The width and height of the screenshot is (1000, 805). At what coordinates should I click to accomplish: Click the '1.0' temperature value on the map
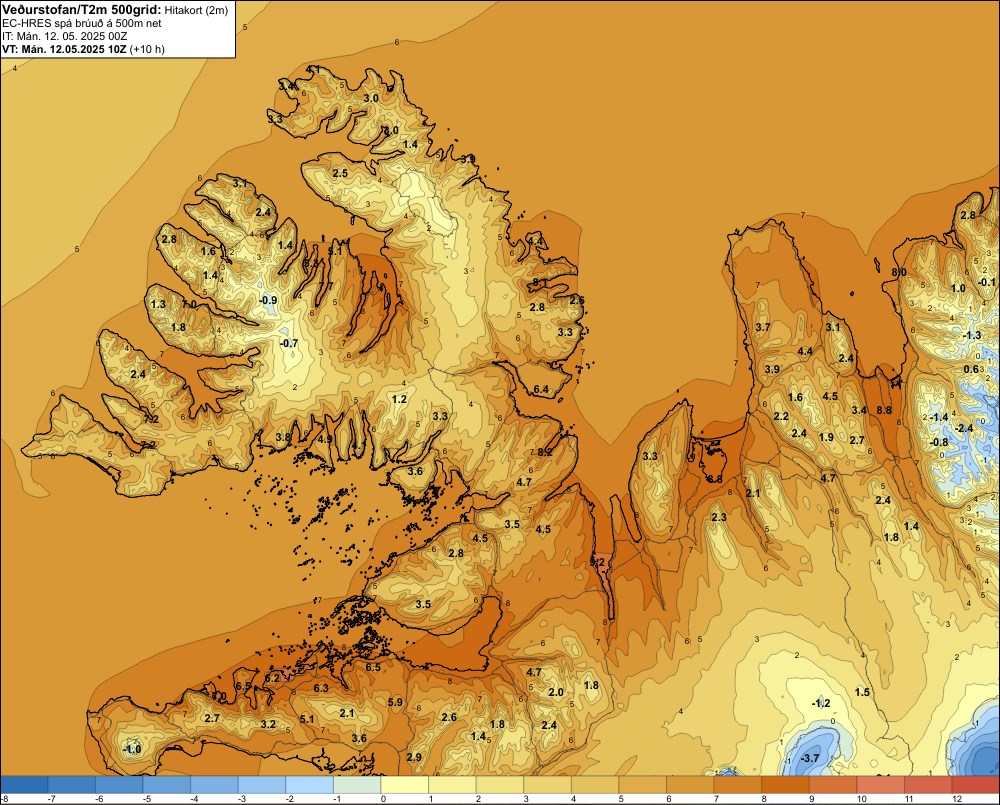point(958,288)
